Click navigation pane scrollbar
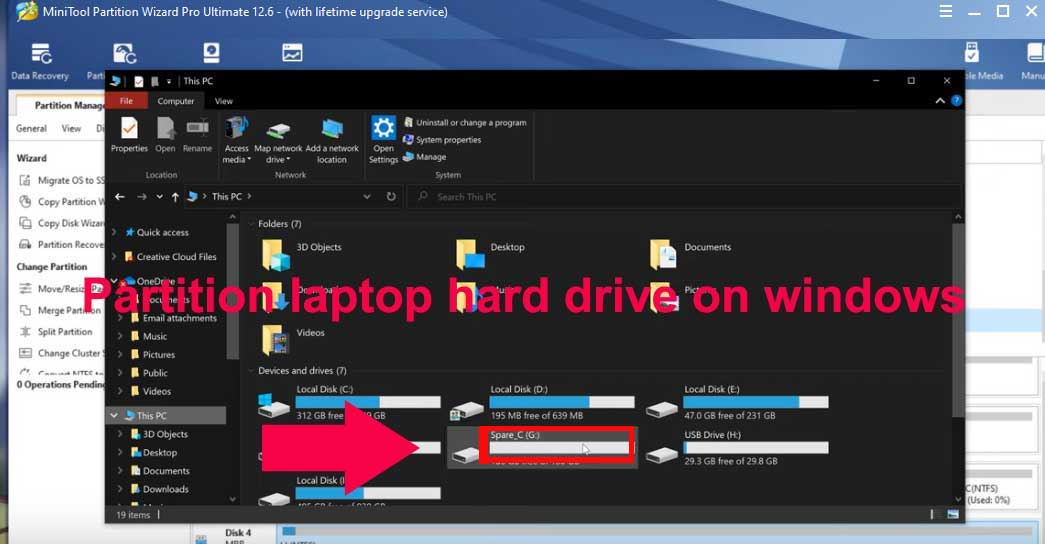The width and height of the screenshot is (1045, 544). (232, 293)
